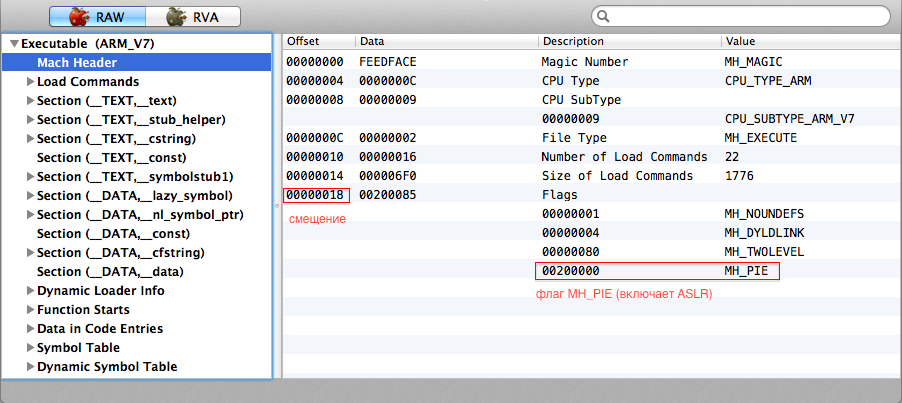Select the MH_DYLDLINK flag value
This screenshot has height=403, width=902.
(x=765, y=233)
